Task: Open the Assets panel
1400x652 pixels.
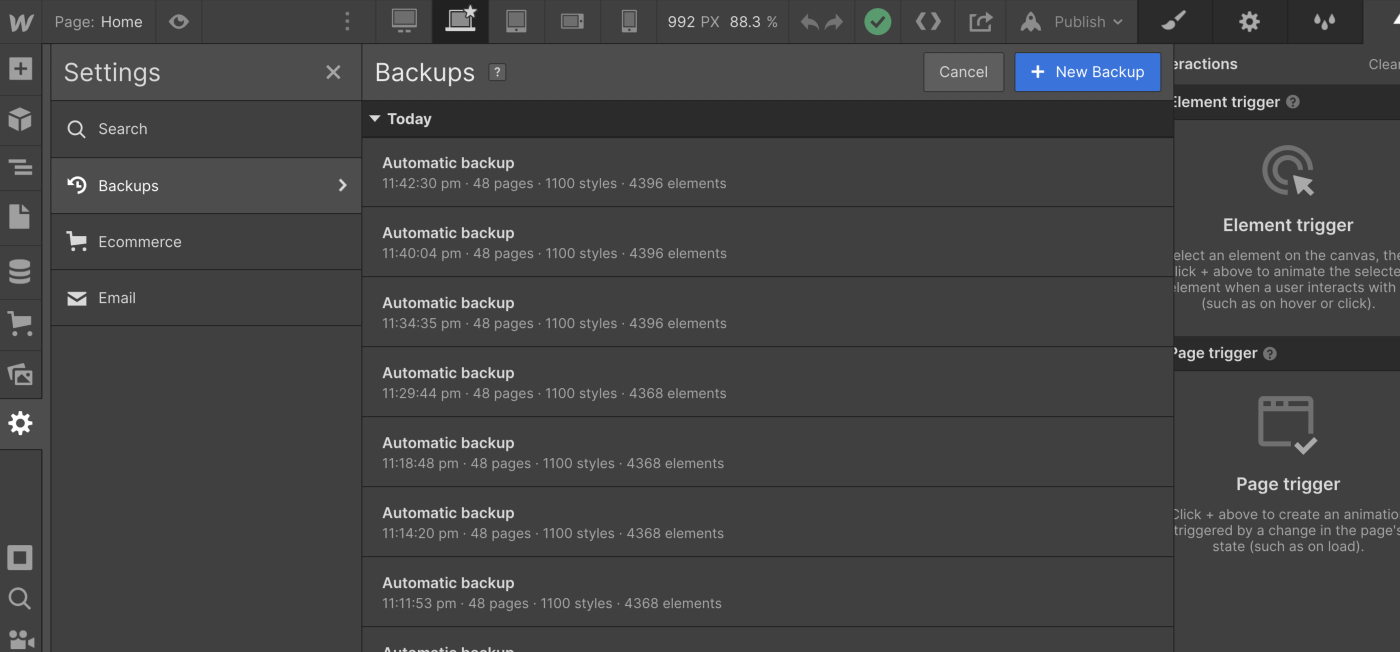Action: coord(21,373)
